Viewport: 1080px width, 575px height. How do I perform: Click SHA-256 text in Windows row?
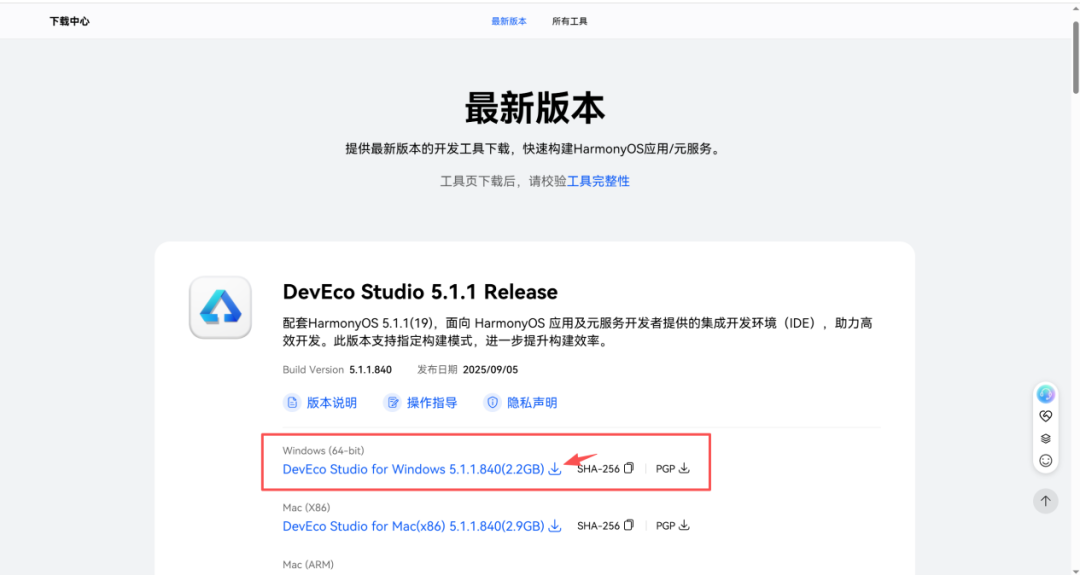(x=599, y=469)
